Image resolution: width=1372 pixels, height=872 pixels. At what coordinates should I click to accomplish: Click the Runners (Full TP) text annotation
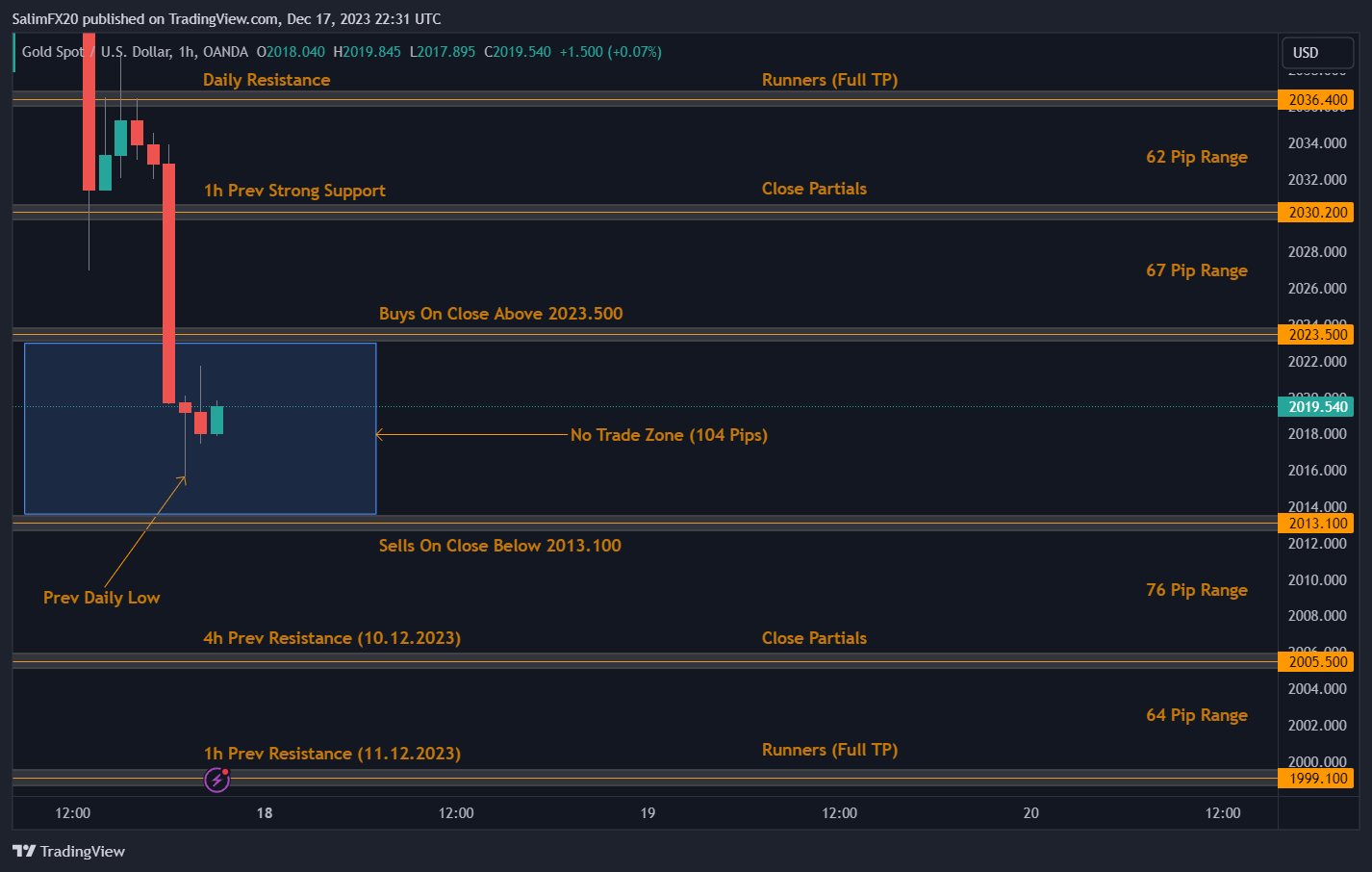coord(829,80)
